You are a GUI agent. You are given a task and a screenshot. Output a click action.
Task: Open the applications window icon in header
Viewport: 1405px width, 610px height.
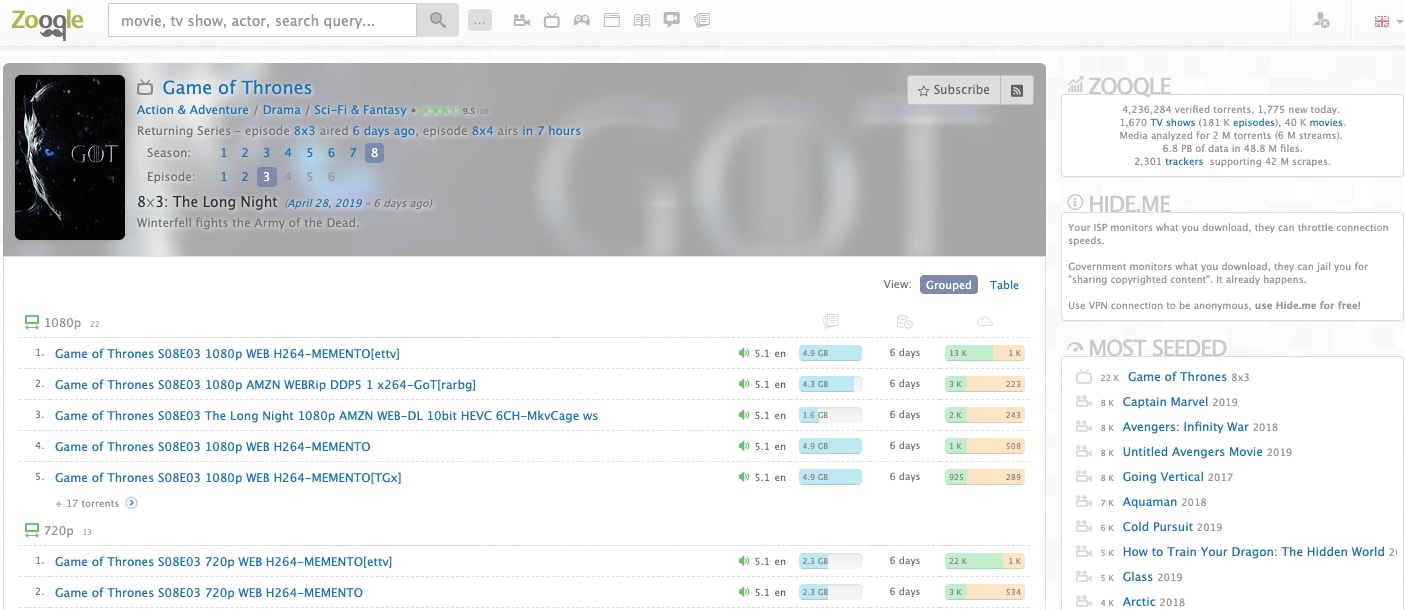click(611, 20)
